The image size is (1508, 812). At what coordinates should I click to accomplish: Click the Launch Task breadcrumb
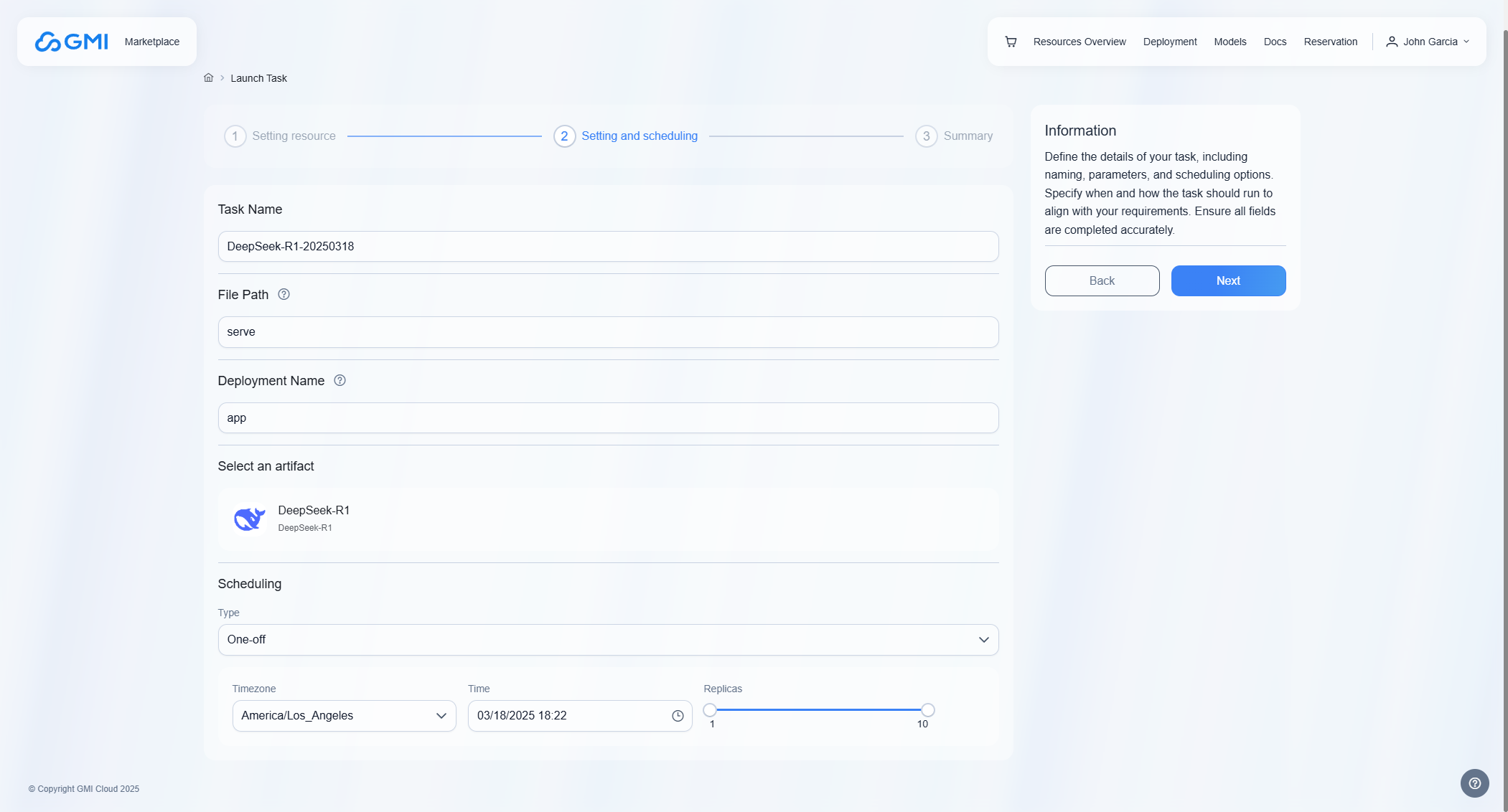258,78
